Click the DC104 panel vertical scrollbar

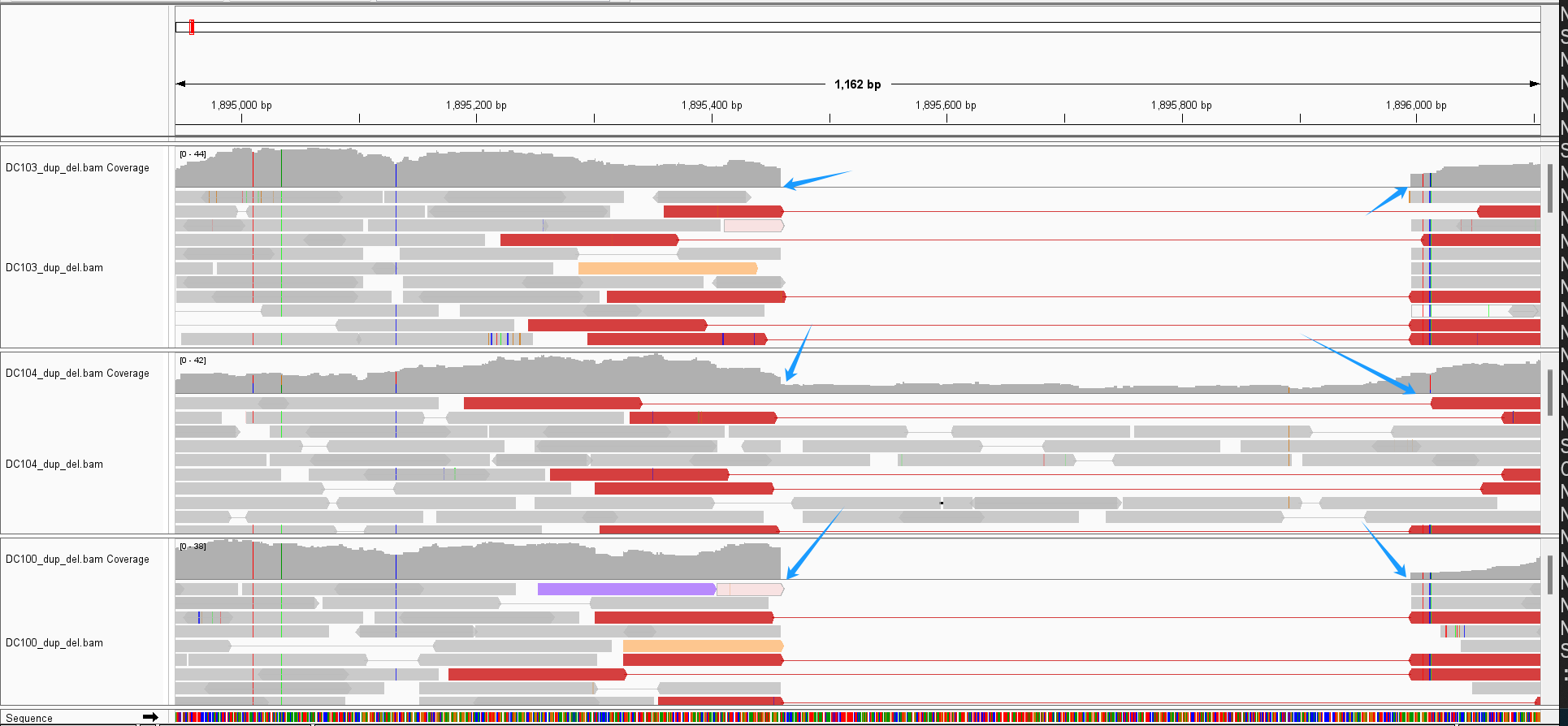pyautogui.click(x=1550, y=394)
